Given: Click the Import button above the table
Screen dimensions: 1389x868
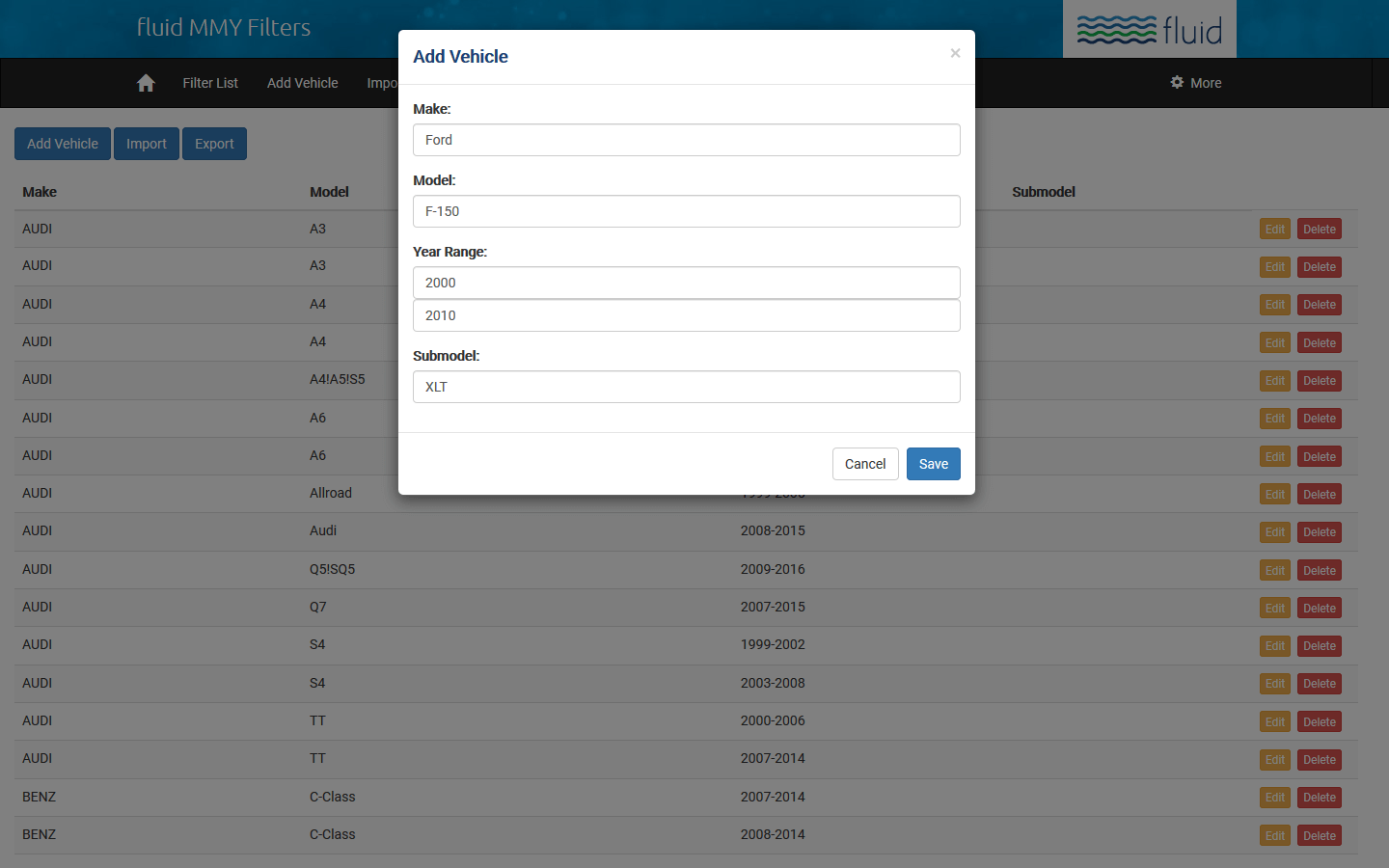Looking at the screenshot, I should 147,144.
